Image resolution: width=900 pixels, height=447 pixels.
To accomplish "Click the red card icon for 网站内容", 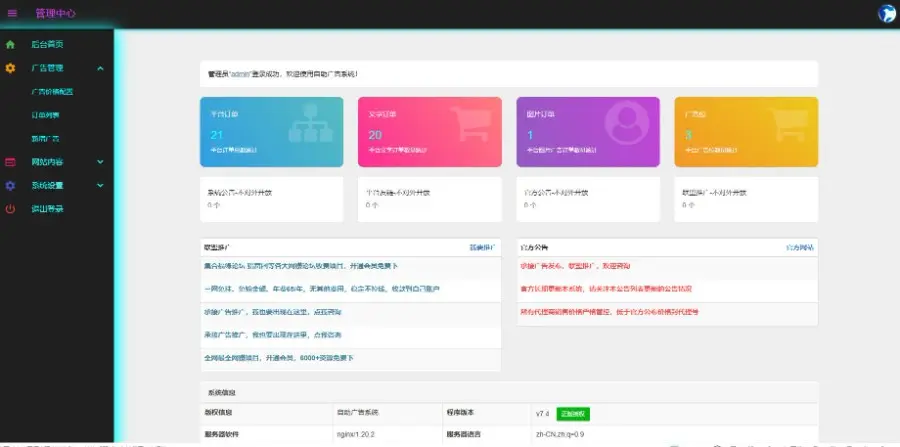I will 10,162.
